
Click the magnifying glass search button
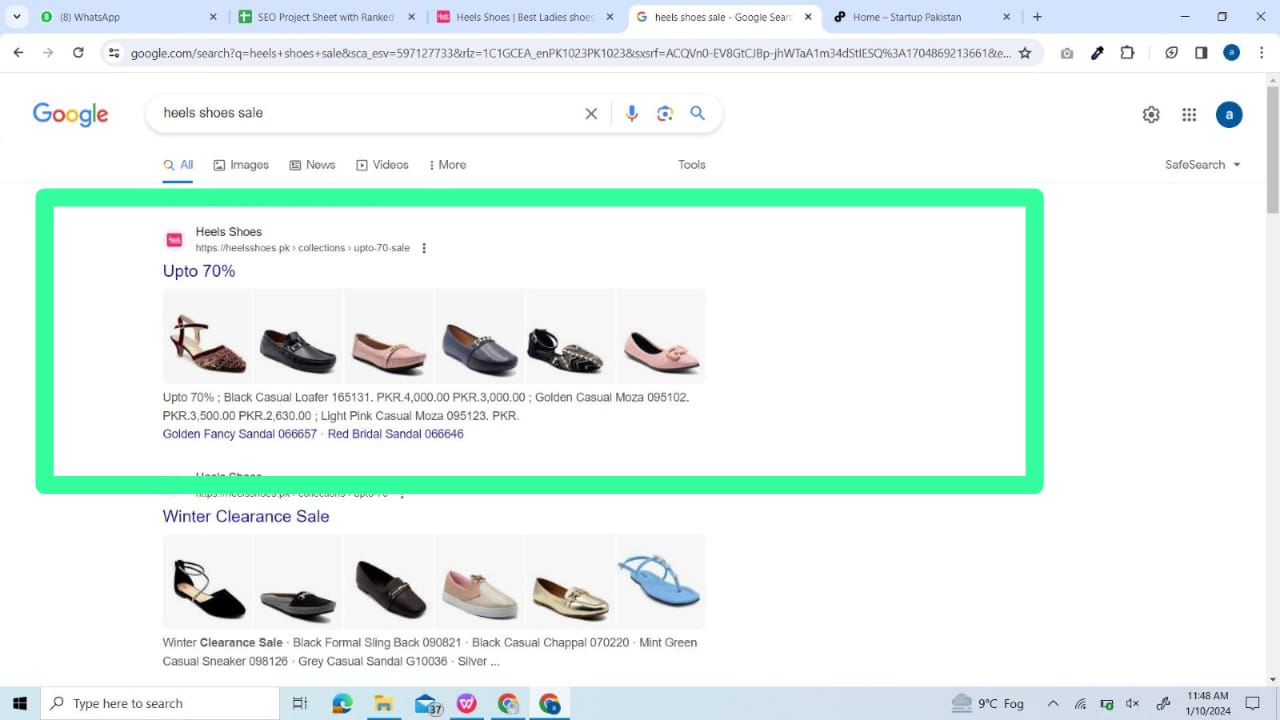(x=698, y=114)
